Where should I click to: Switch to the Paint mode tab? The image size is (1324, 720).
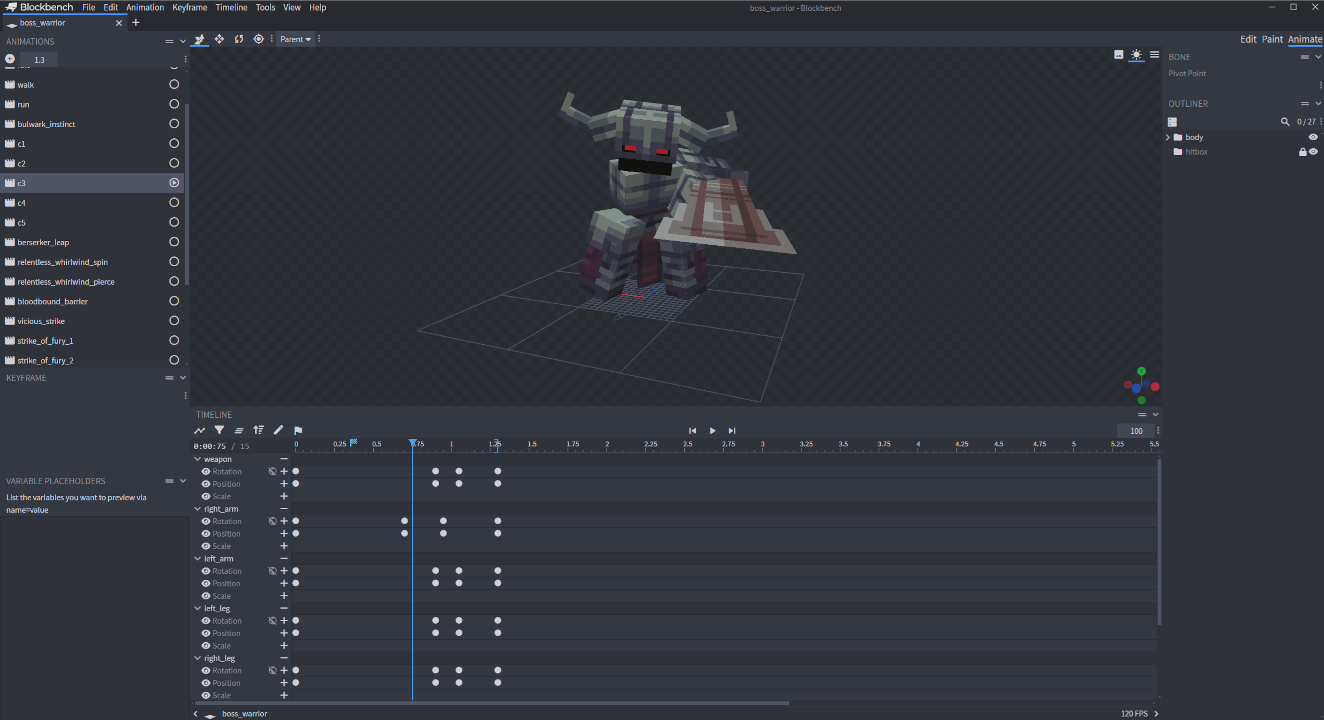[1272, 39]
